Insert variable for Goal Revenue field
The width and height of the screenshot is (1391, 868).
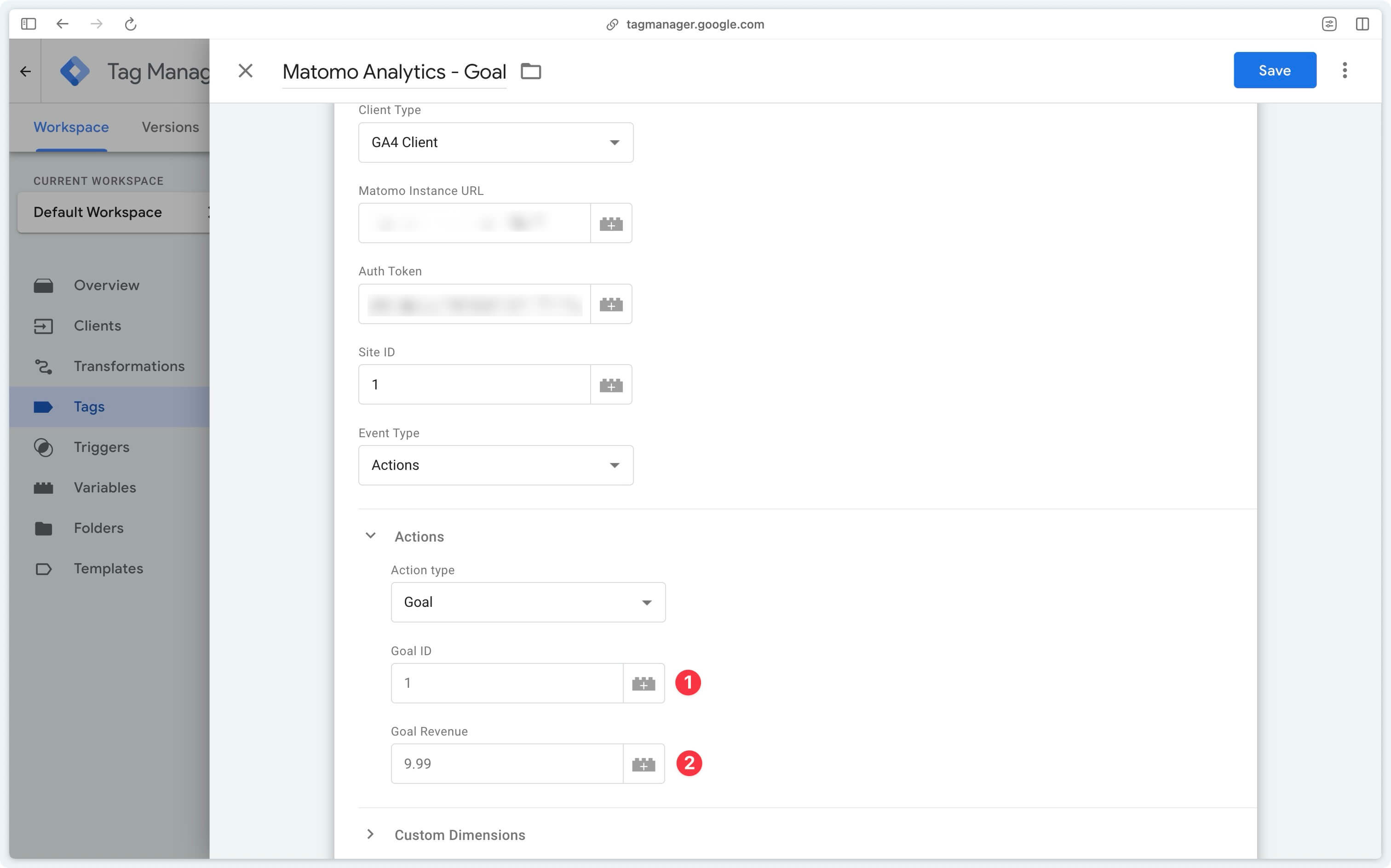(643, 764)
